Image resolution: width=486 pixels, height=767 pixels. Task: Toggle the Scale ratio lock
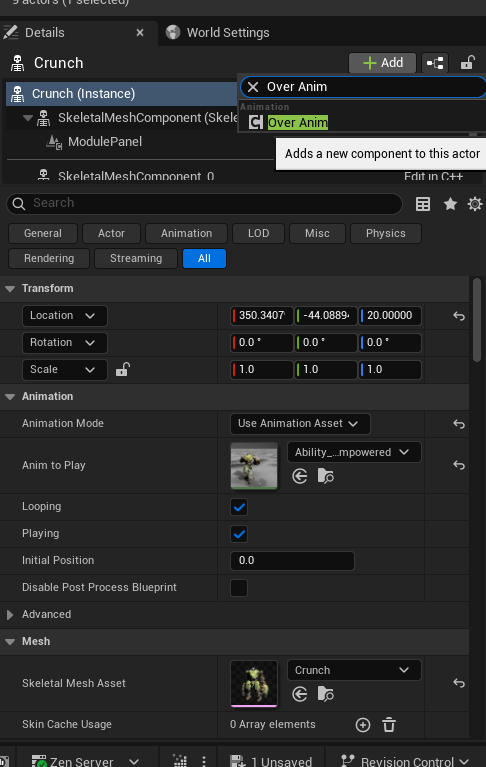122,369
